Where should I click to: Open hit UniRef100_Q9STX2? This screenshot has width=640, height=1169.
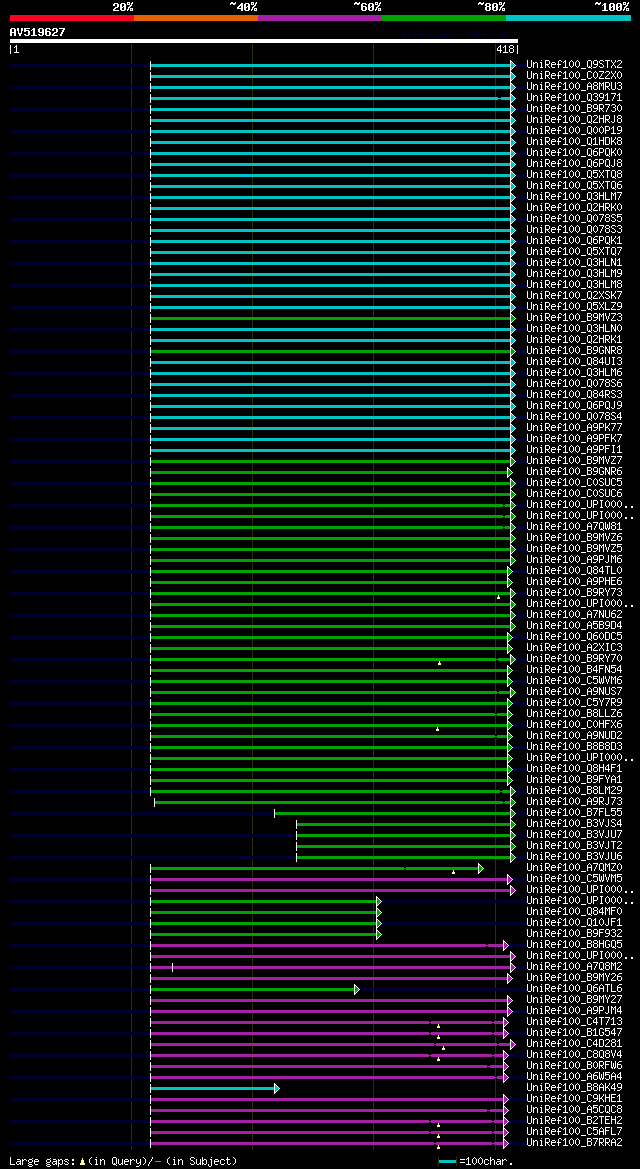[574, 64]
